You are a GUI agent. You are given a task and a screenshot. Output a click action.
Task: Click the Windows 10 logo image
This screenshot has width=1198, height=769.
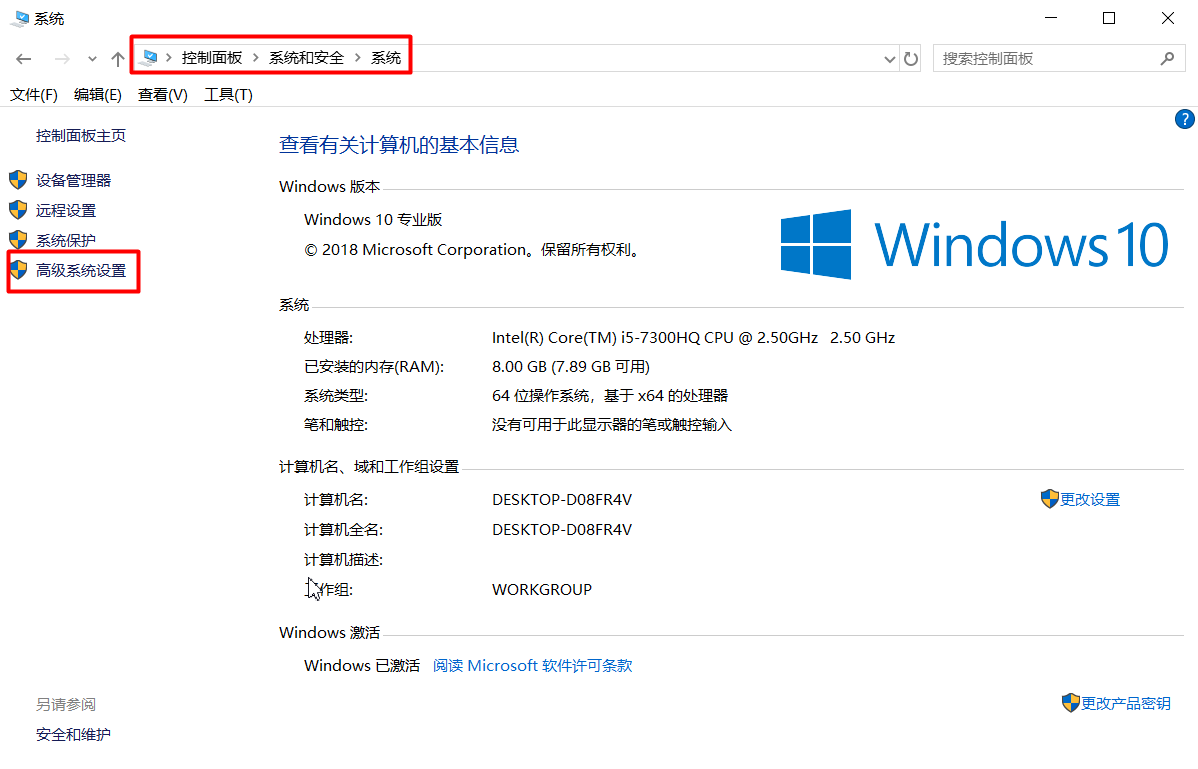(974, 244)
